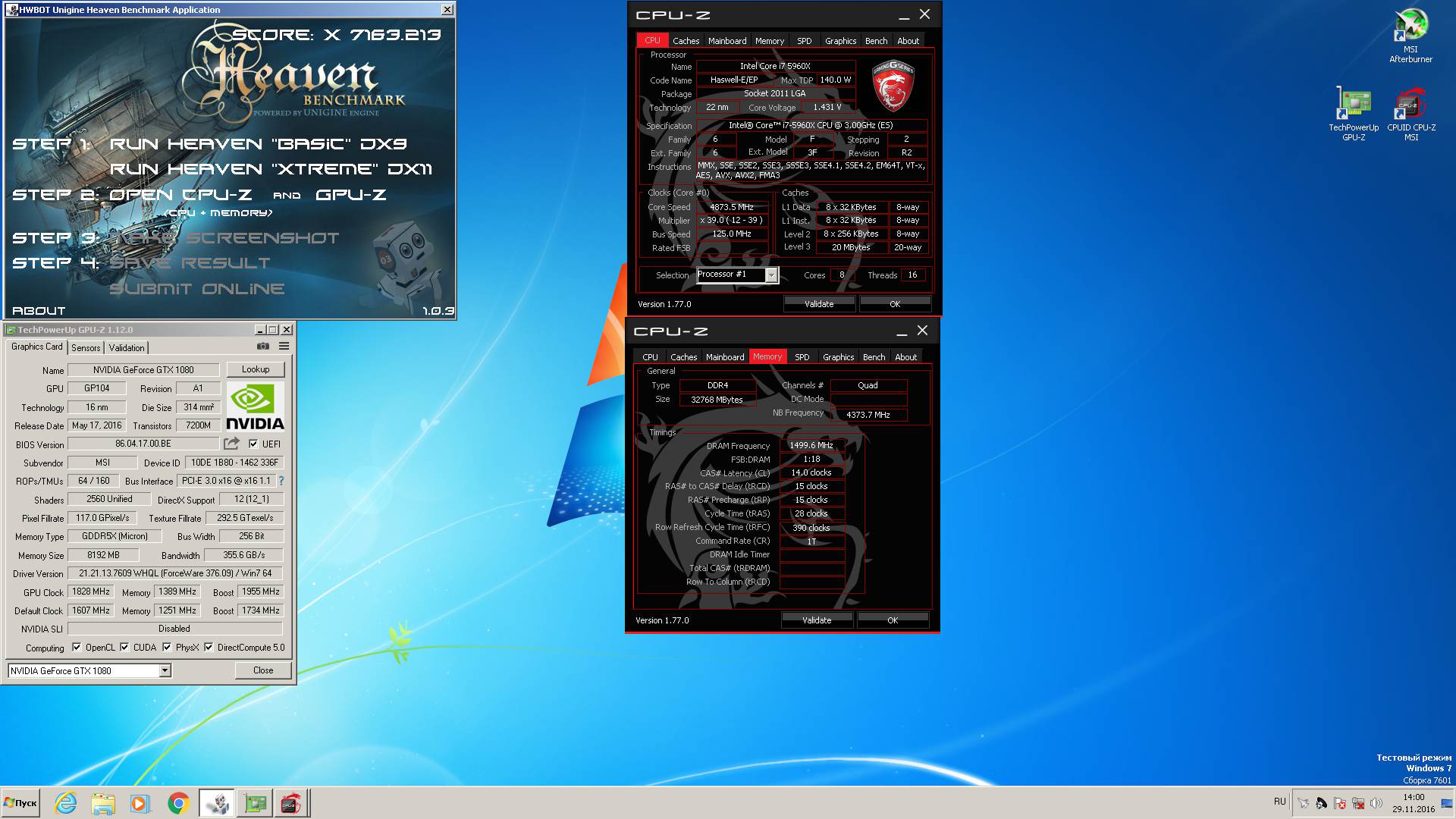Screen dimensions: 1456x819
Task: Launch Google Chrome from the taskbar
Action: (x=178, y=803)
